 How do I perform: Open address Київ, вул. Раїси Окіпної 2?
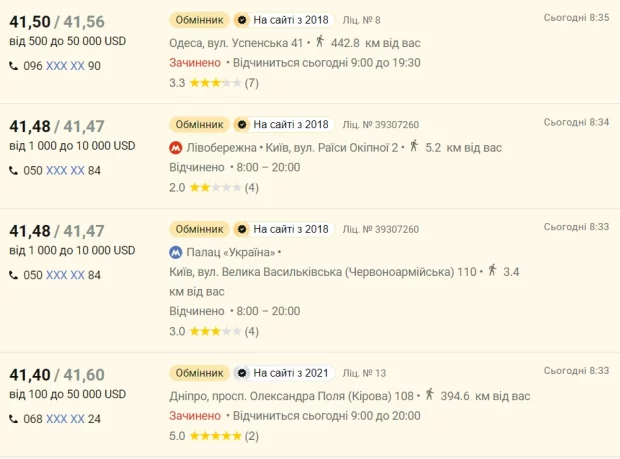point(332,148)
